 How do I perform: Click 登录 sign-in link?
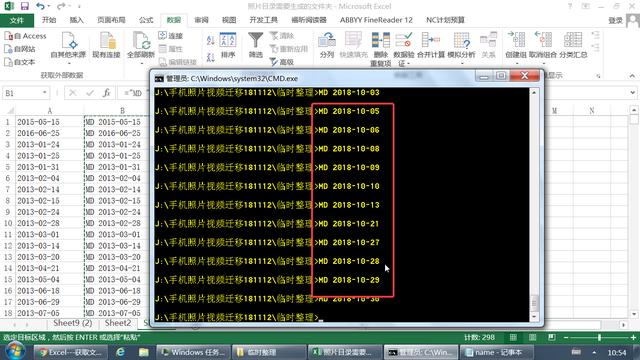click(615, 20)
